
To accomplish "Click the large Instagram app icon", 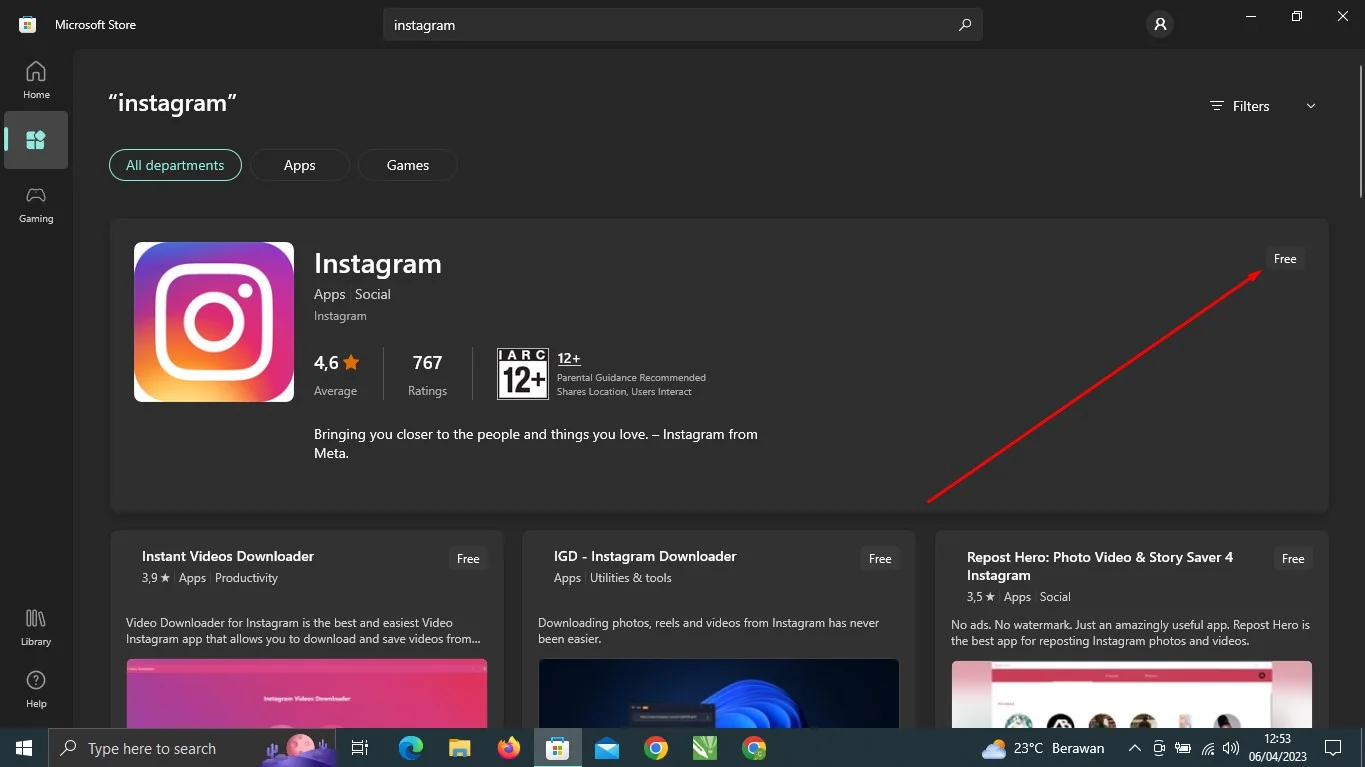I will tap(214, 322).
